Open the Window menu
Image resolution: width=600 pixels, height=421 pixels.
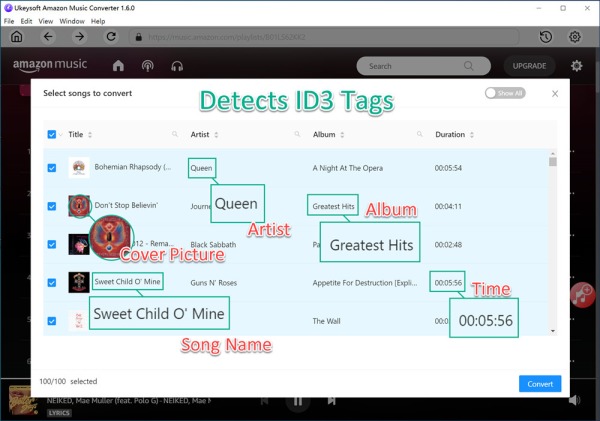72,21
